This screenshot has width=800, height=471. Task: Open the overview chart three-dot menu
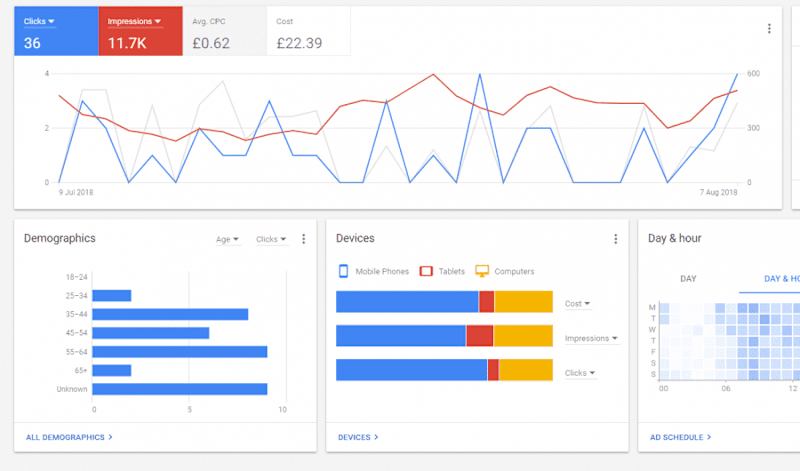[x=769, y=29]
